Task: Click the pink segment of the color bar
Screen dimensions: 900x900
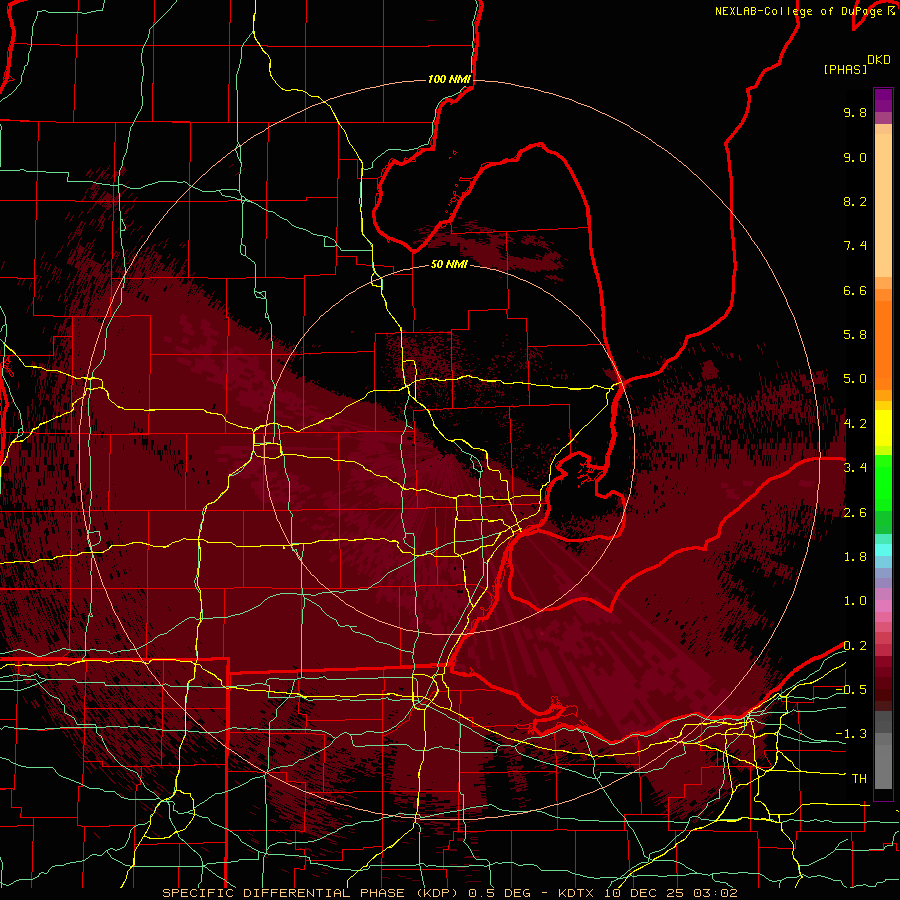Action: [x=883, y=605]
